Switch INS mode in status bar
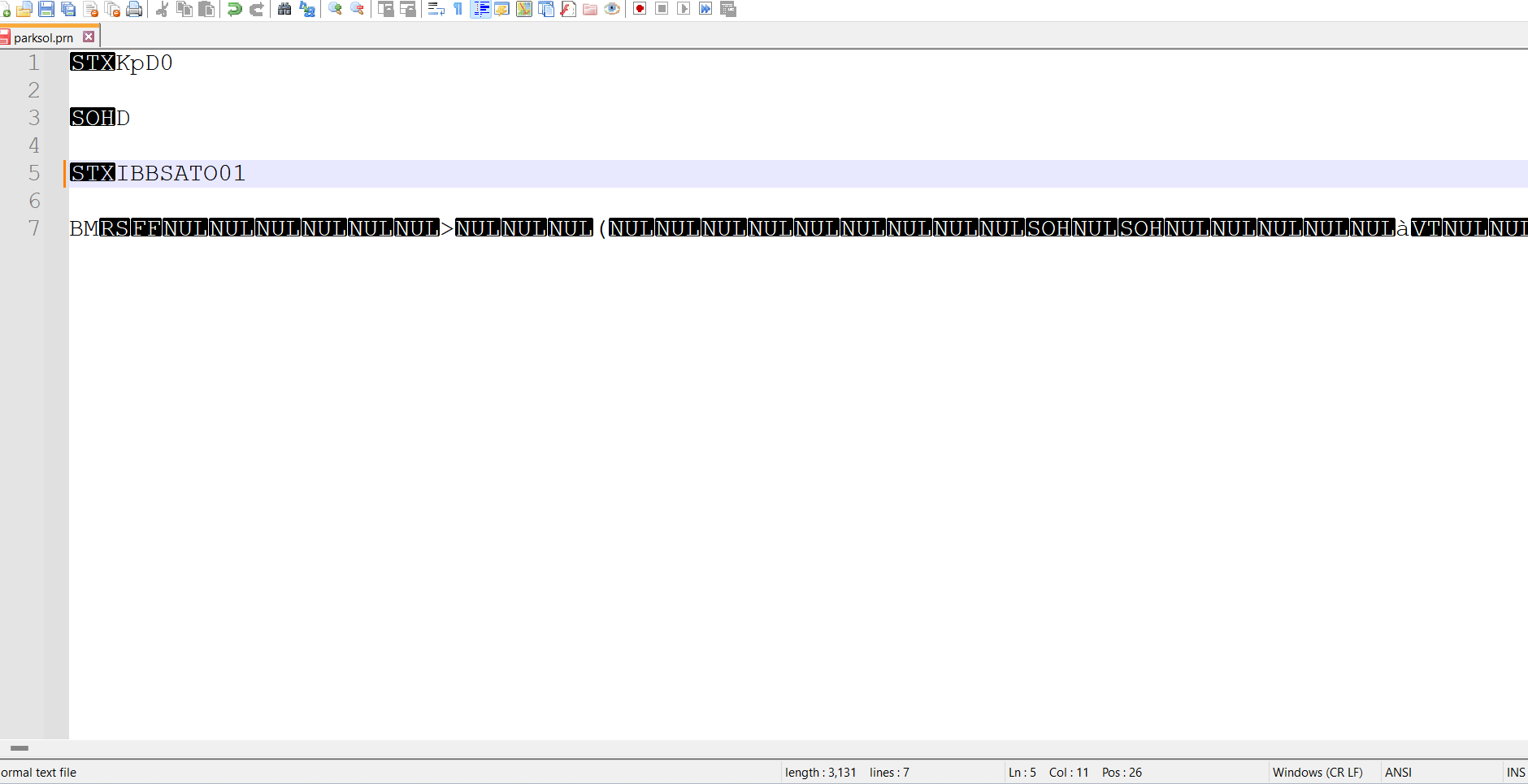 tap(1515, 773)
